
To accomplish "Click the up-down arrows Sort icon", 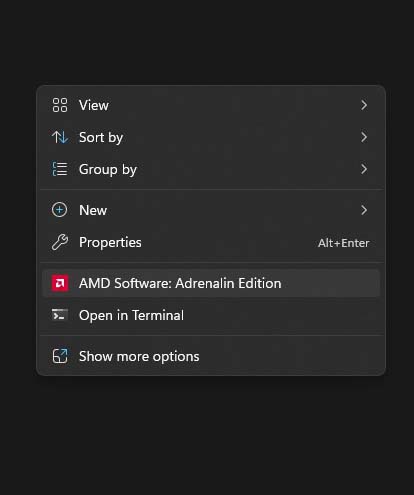I will tap(60, 137).
